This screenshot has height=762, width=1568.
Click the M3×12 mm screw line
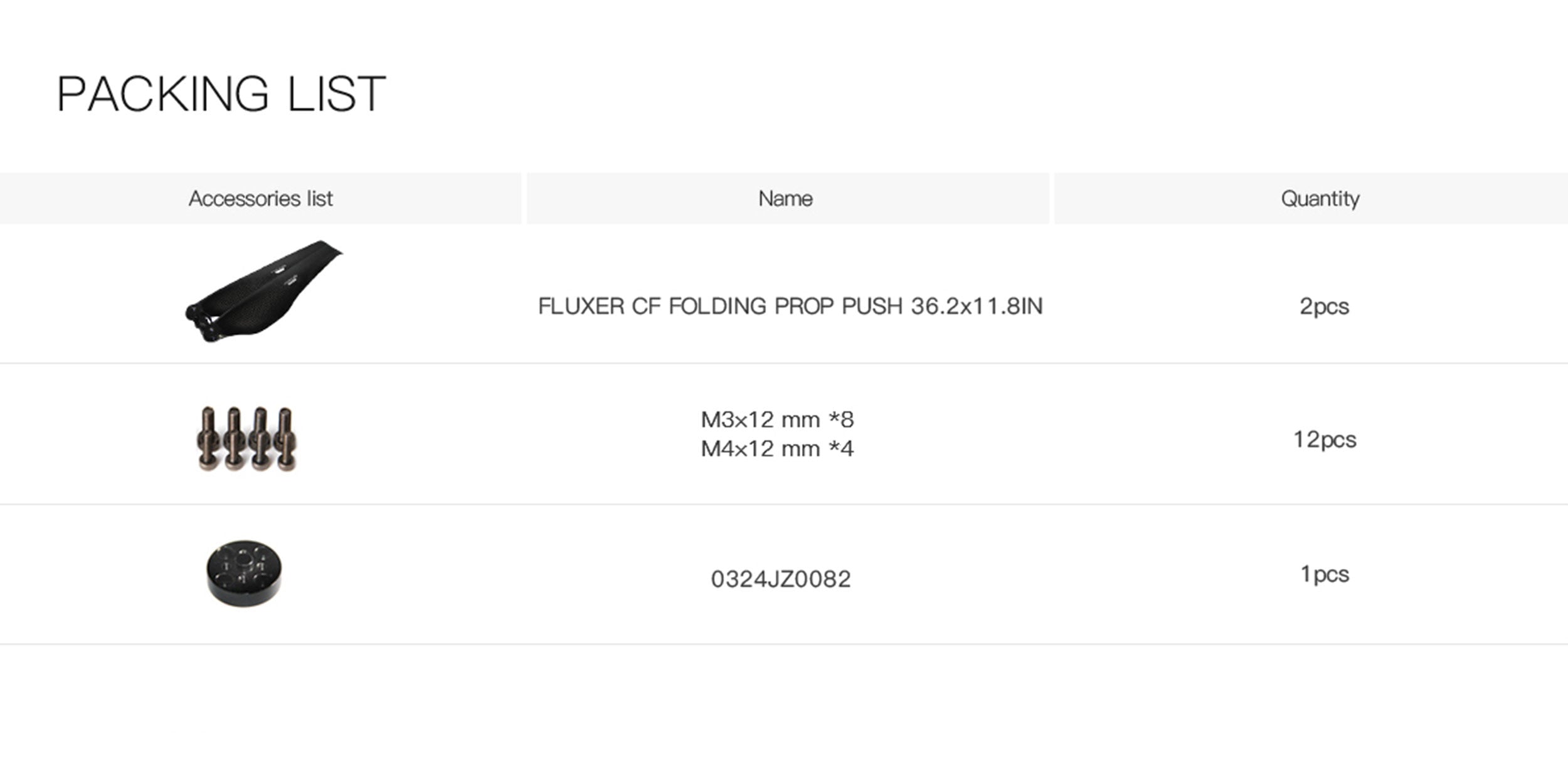[776, 420]
